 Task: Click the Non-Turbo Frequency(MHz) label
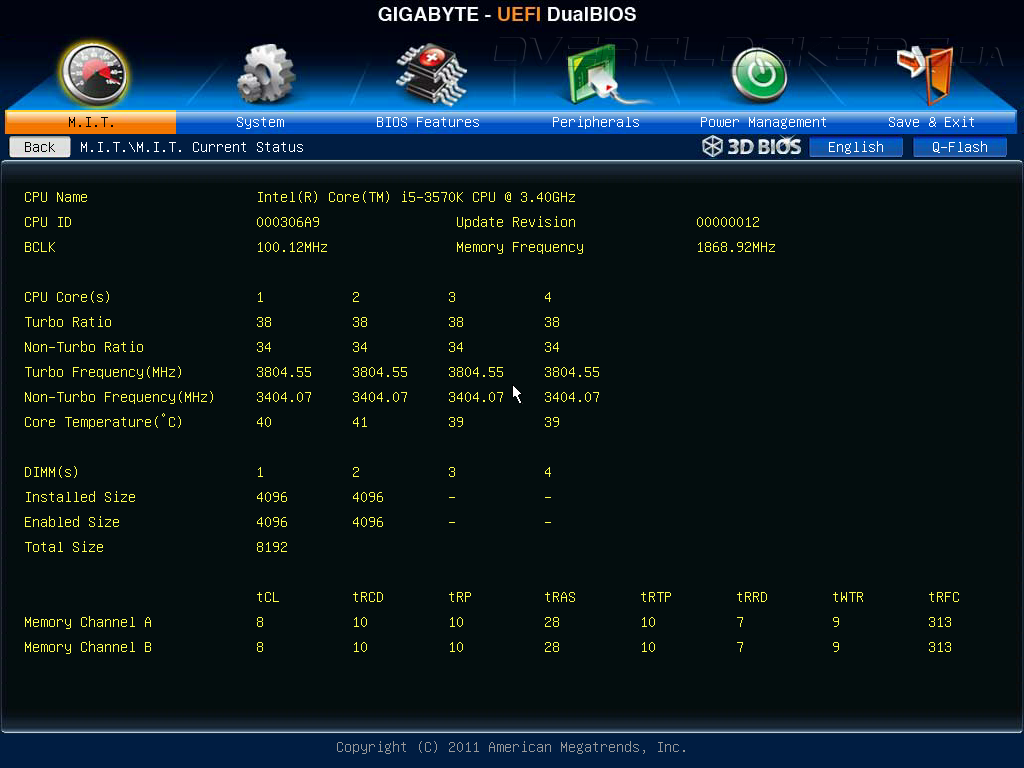click(120, 397)
